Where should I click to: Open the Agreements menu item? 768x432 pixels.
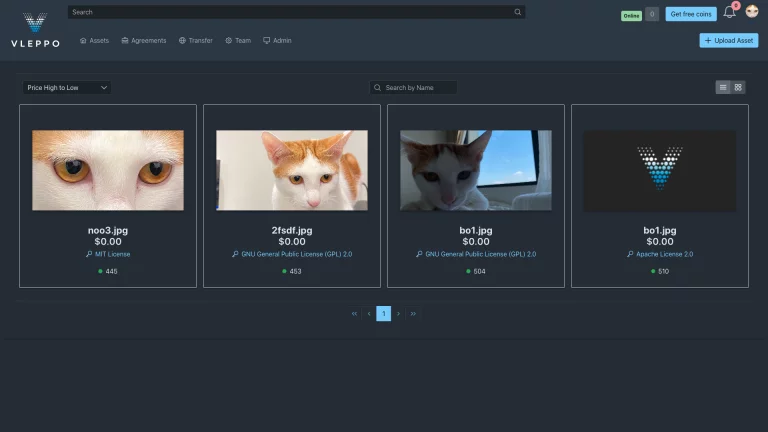point(144,41)
